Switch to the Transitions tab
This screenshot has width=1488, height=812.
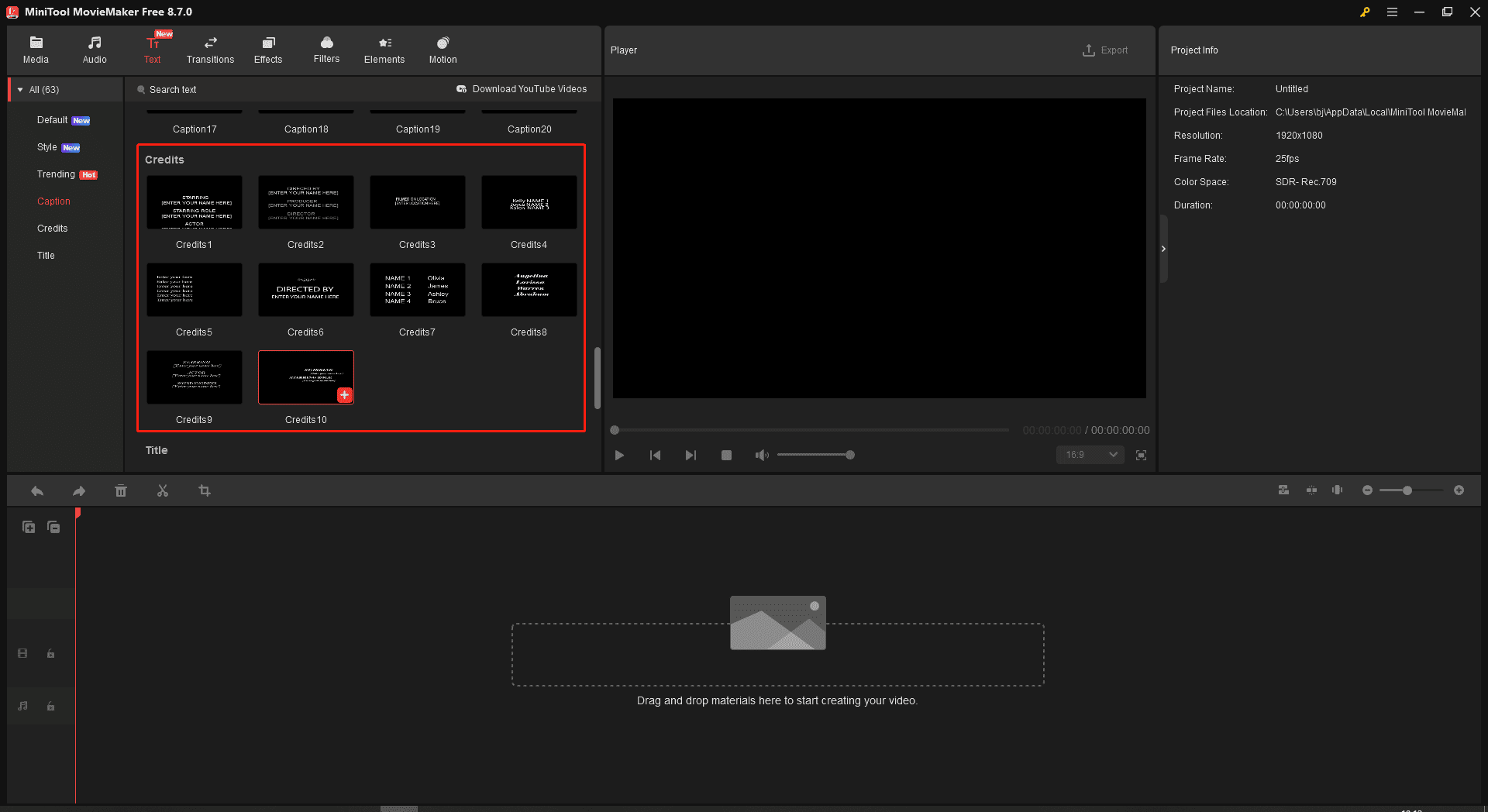(210, 50)
